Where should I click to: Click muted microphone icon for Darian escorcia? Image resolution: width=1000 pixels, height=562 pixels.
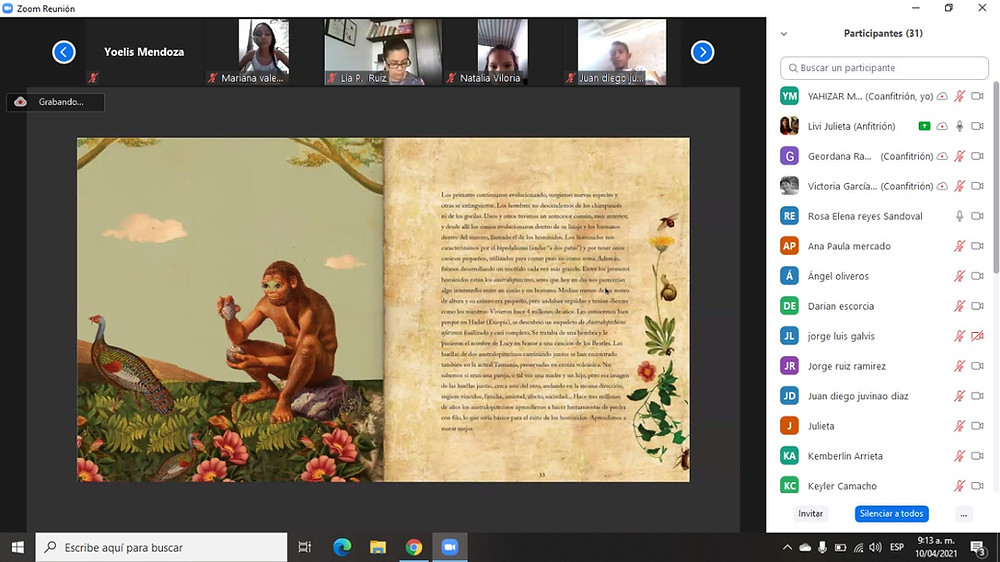(959, 306)
